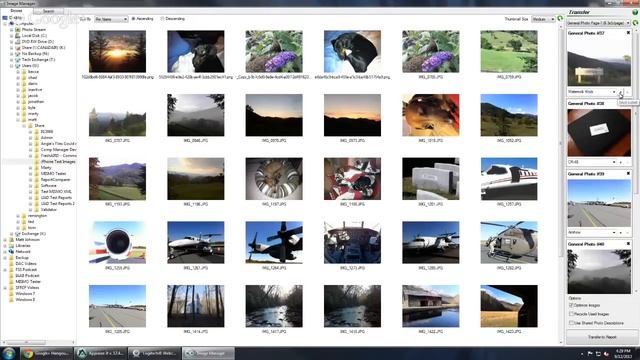Viewport: 640px width, 360px height.
Task: Switch to the Search tab
Action: [48, 11]
